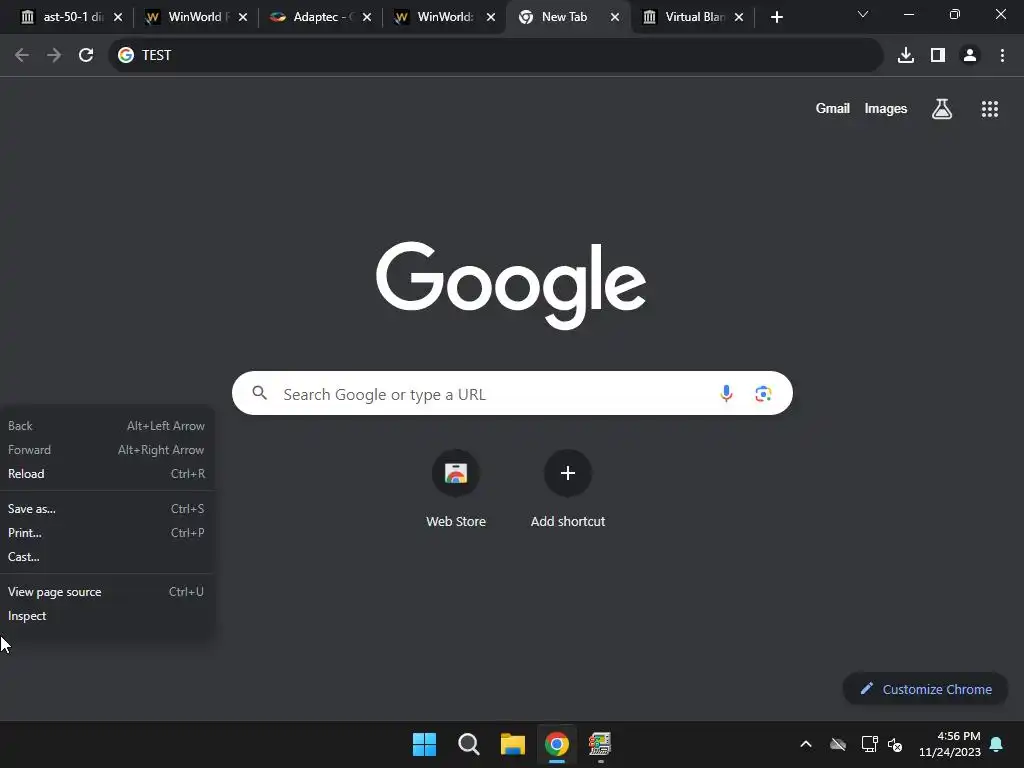Open the Google apps grid

[x=989, y=108]
